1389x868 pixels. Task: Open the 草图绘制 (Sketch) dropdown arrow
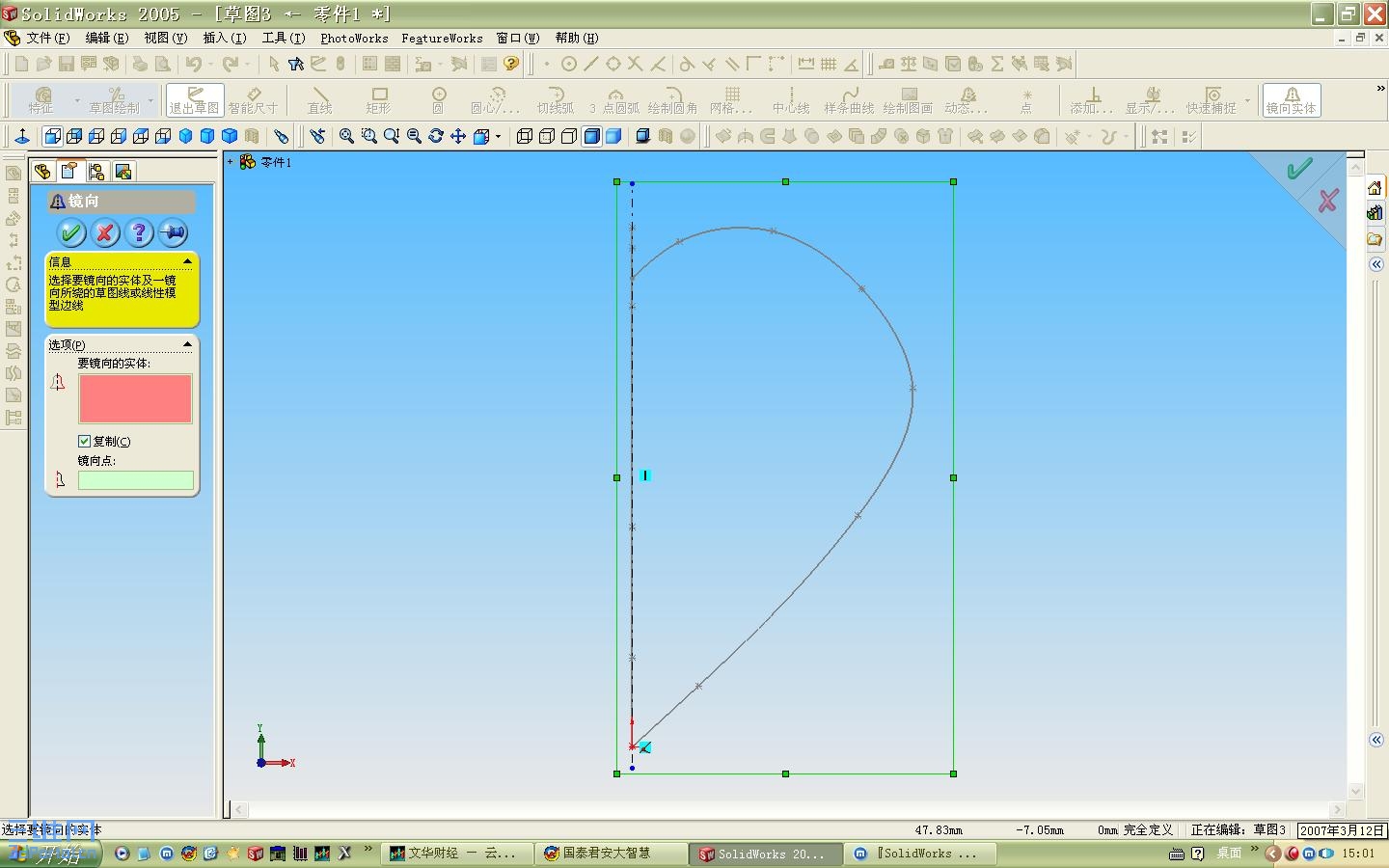pos(150,100)
